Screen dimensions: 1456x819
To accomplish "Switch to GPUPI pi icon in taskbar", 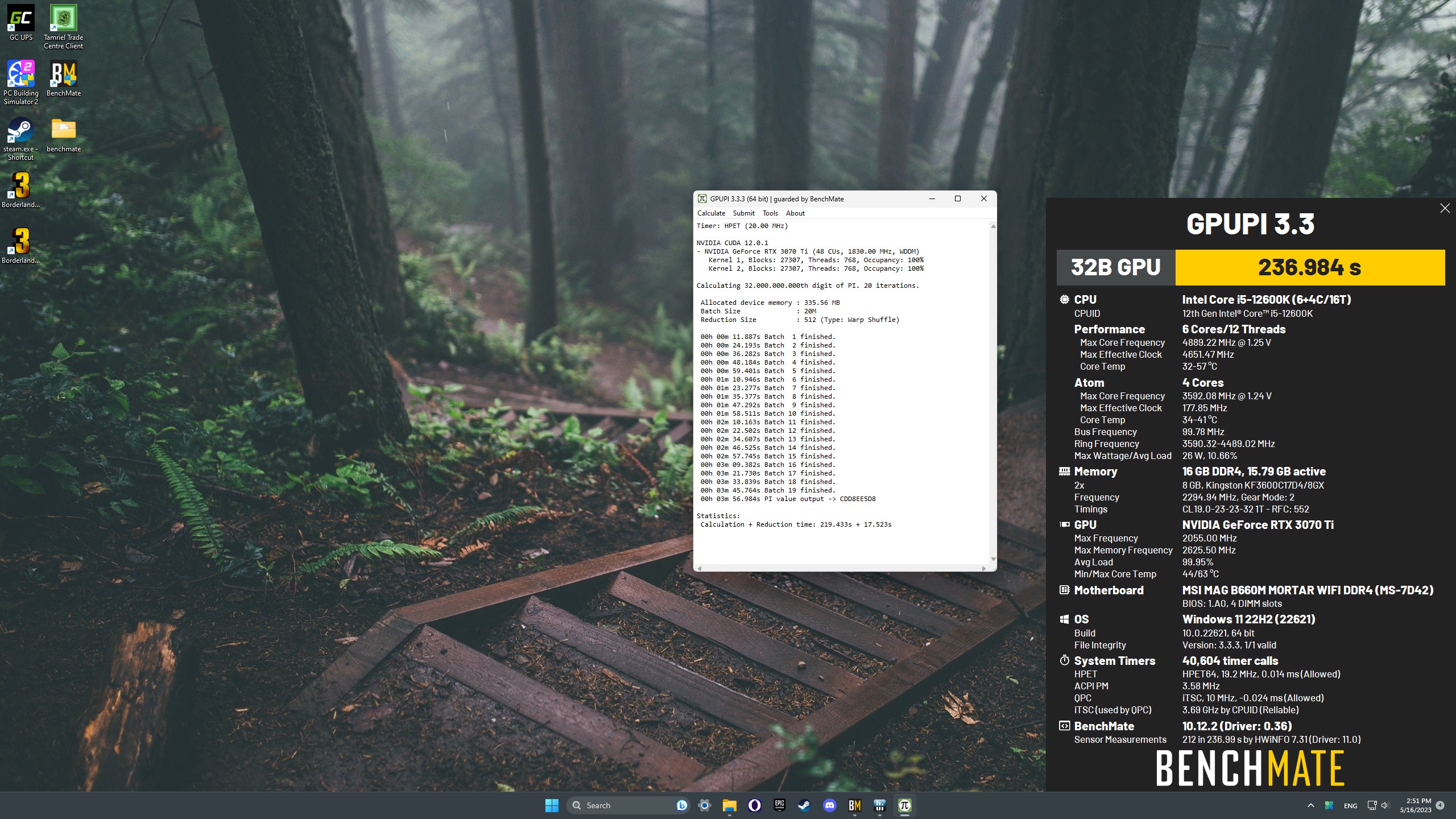I will (x=905, y=805).
